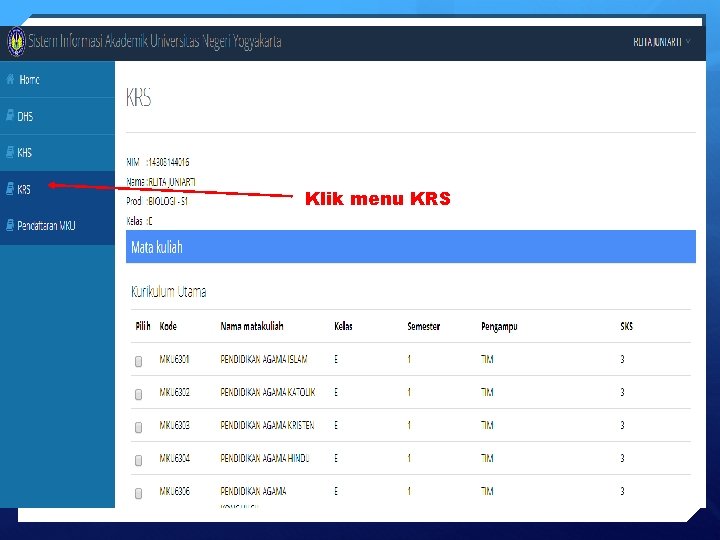Tick checkbox for Pendidikan Agama Islam
Viewport: 720px width, 540px height.
point(138,361)
